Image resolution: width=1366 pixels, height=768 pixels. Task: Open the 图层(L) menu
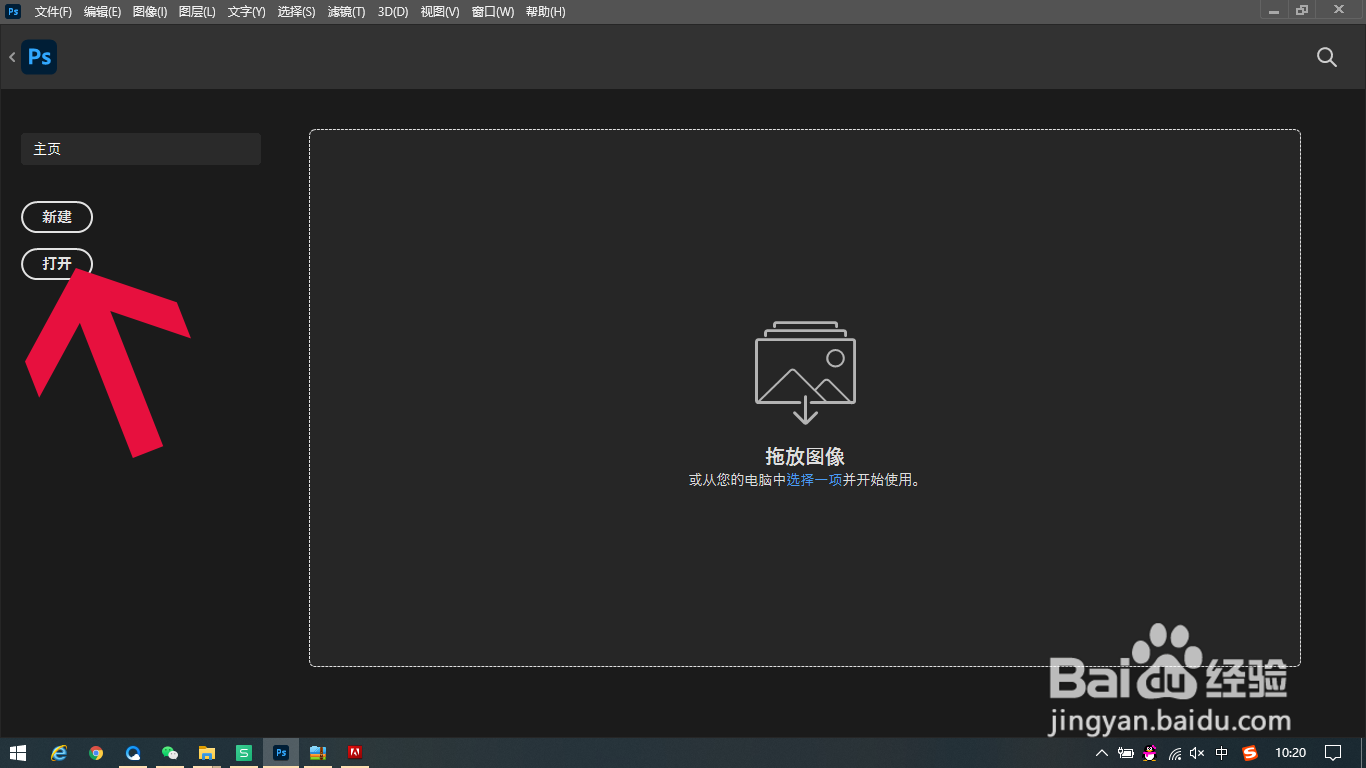click(x=197, y=12)
